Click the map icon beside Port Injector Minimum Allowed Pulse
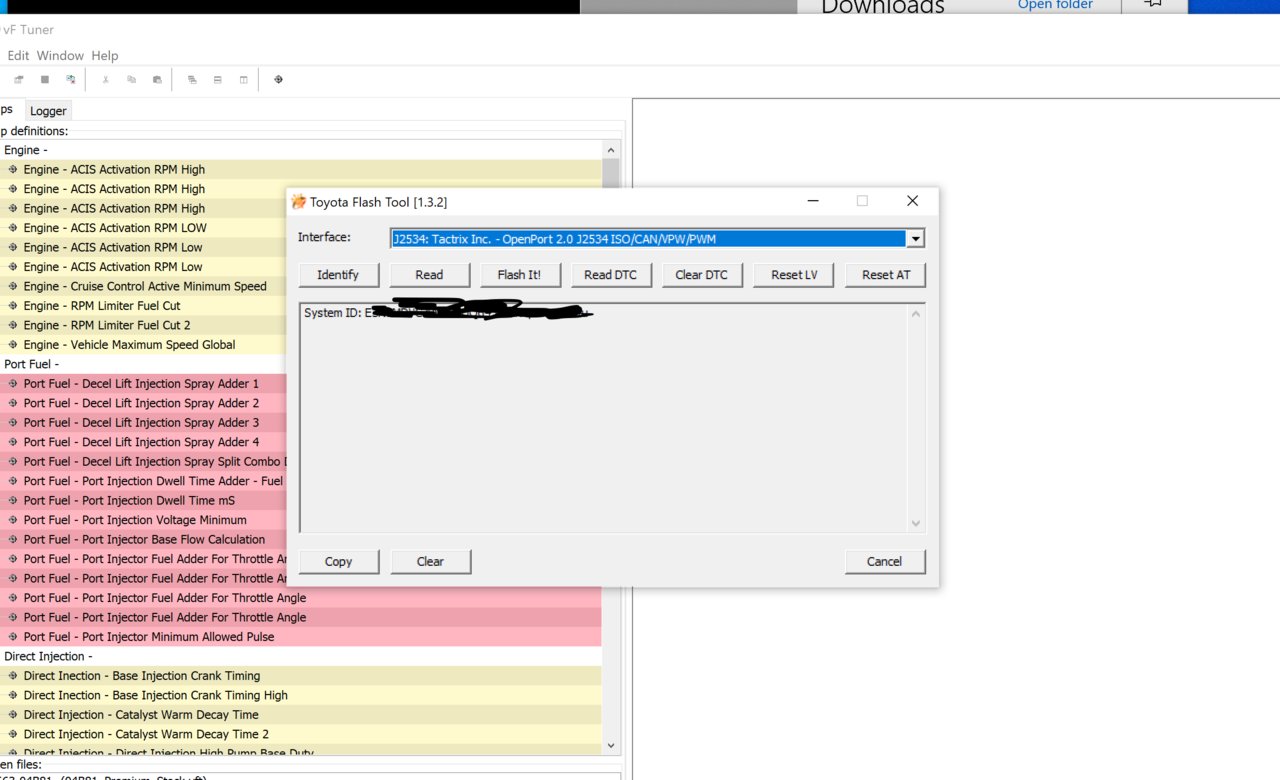This screenshot has width=1280, height=780. [x=13, y=637]
